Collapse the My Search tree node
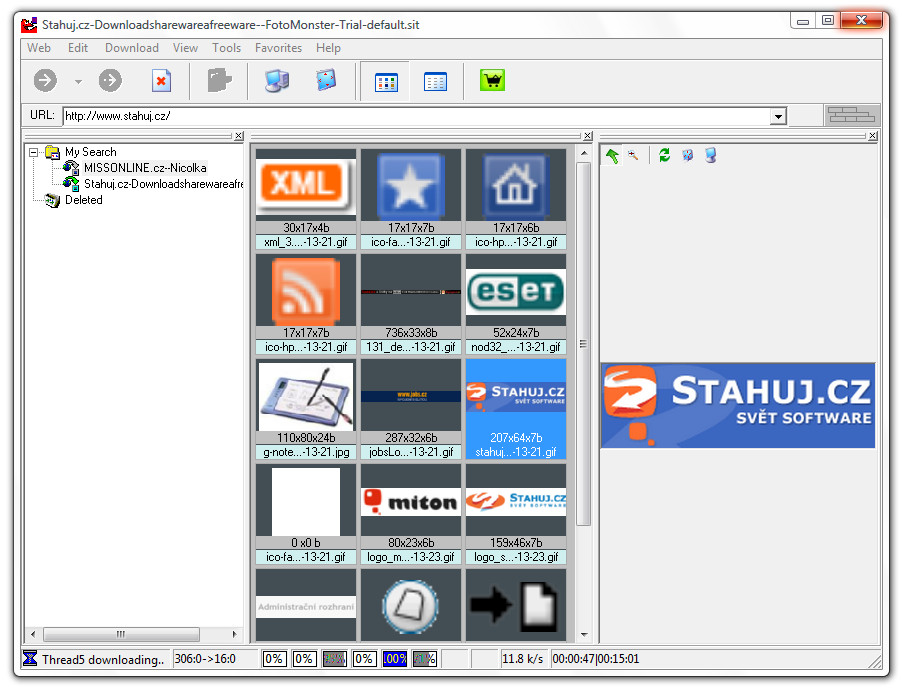 point(33,152)
